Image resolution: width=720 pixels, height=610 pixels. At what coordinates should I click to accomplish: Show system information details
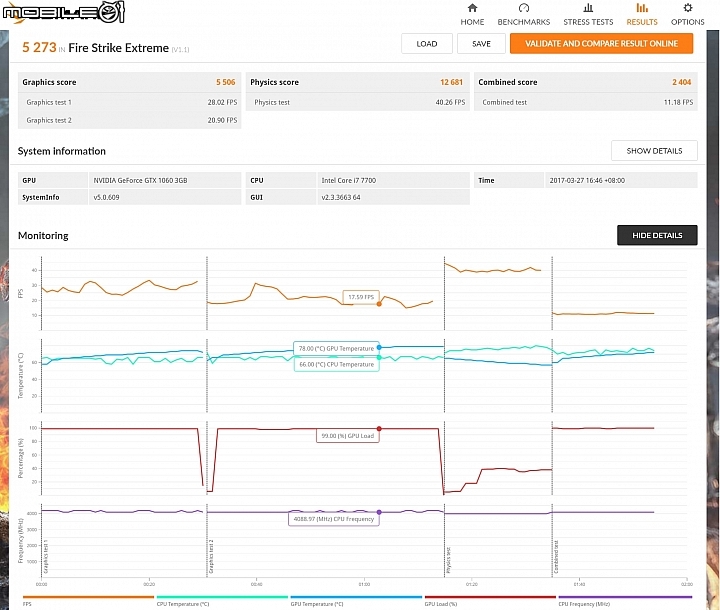pyautogui.click(x=654, y=151)
